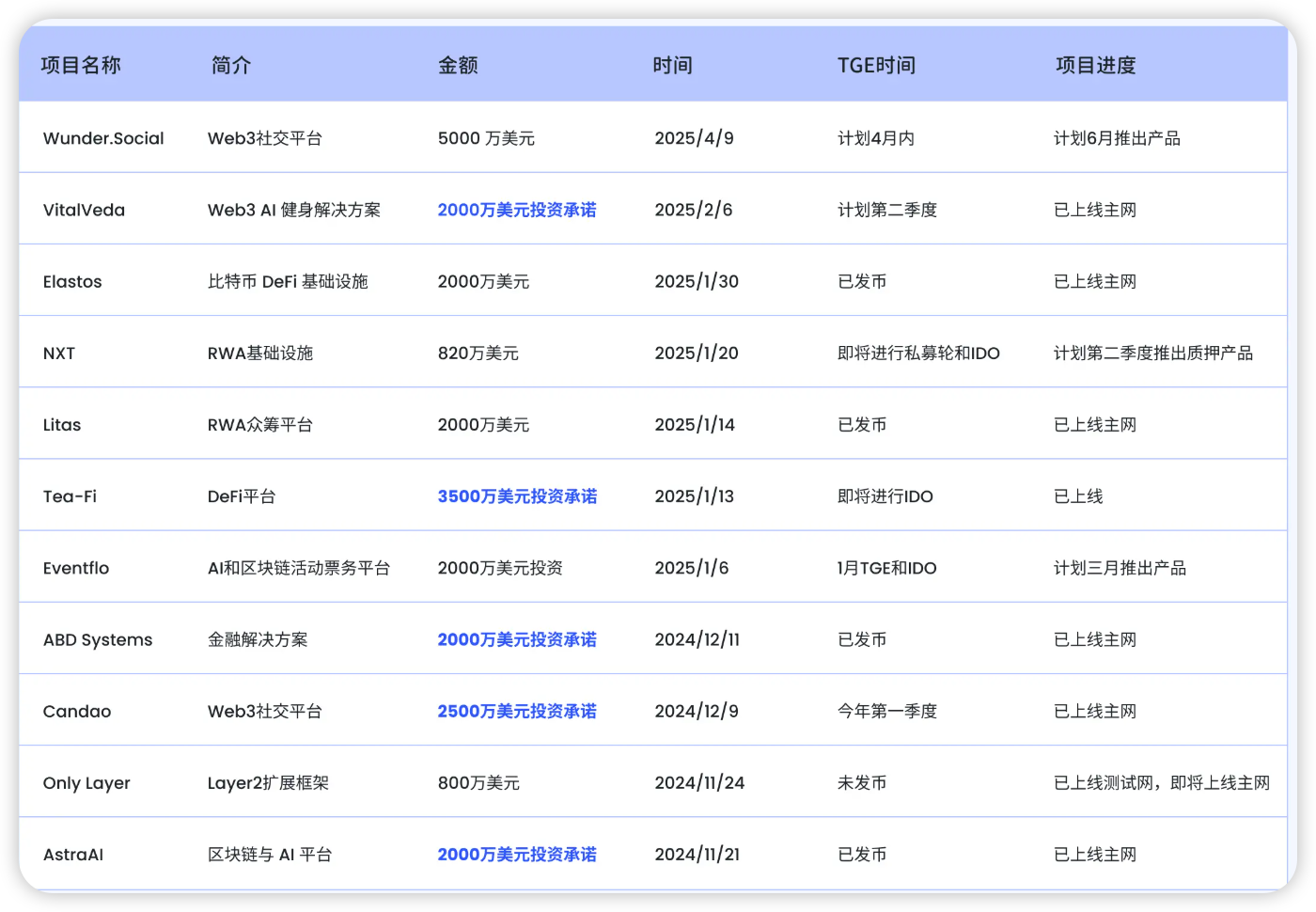Open ABD Systems' 2000万美元投资承诺 link
This screenshot has height=912, width=1316.
tap(517, 639)
